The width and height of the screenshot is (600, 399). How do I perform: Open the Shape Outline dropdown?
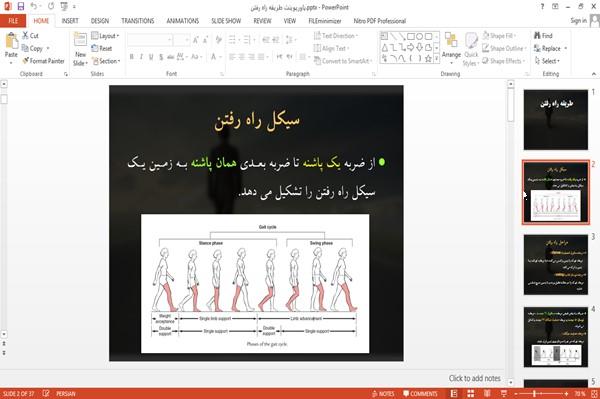(504, 49)
